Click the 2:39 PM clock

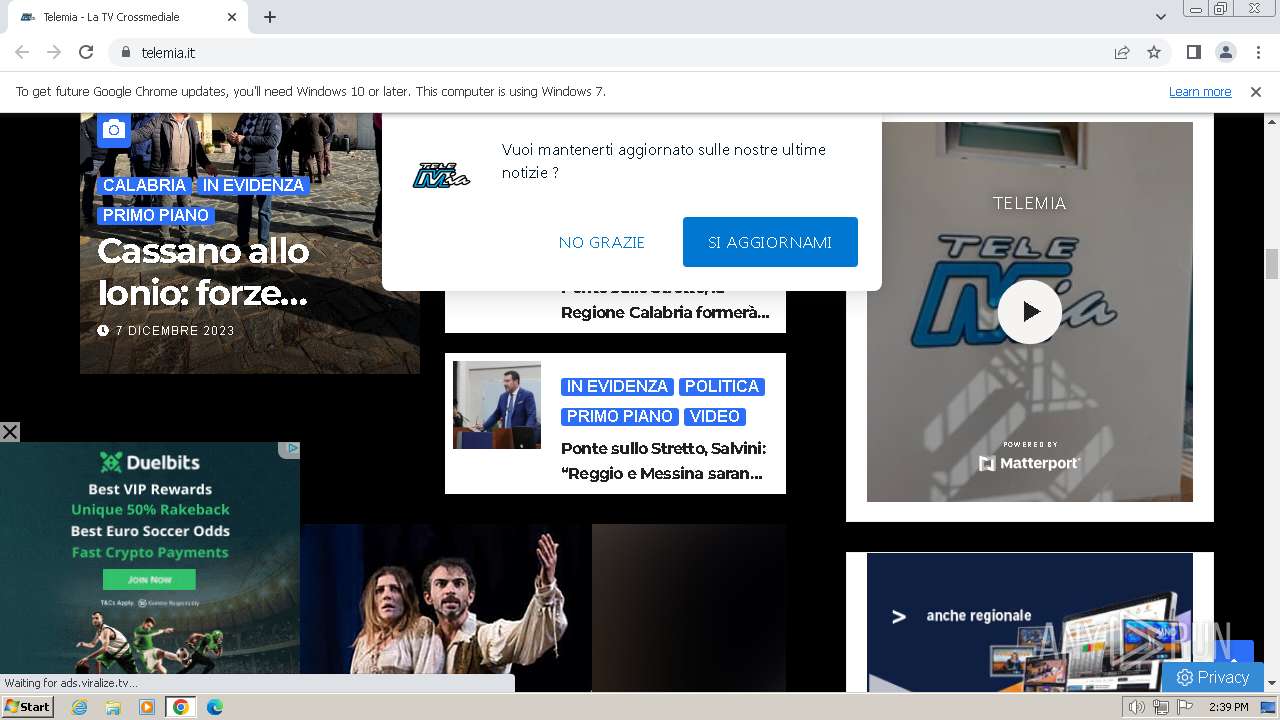(x=1229, y=707)
